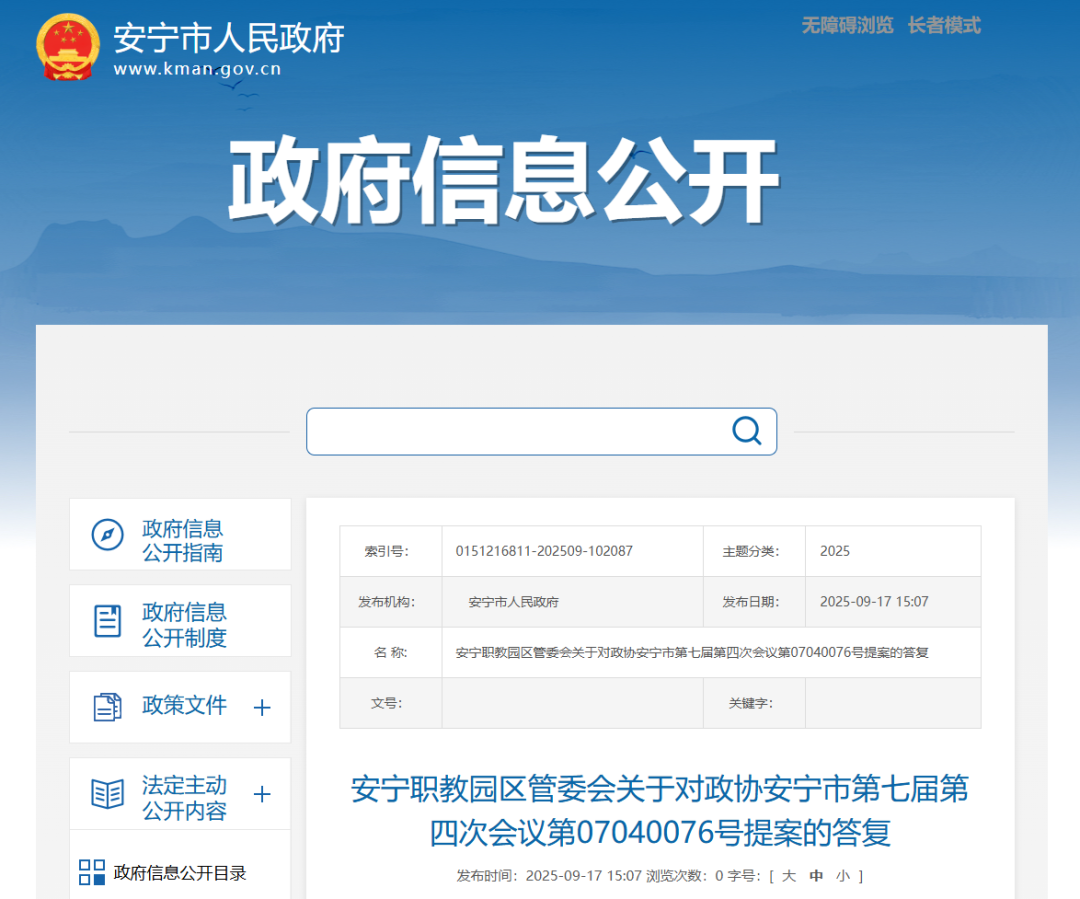Image resolution: width=1080 pixels, height=899 pixels.
Task: Click index number 0151216811-202509-102087
Action: [544, 551]
